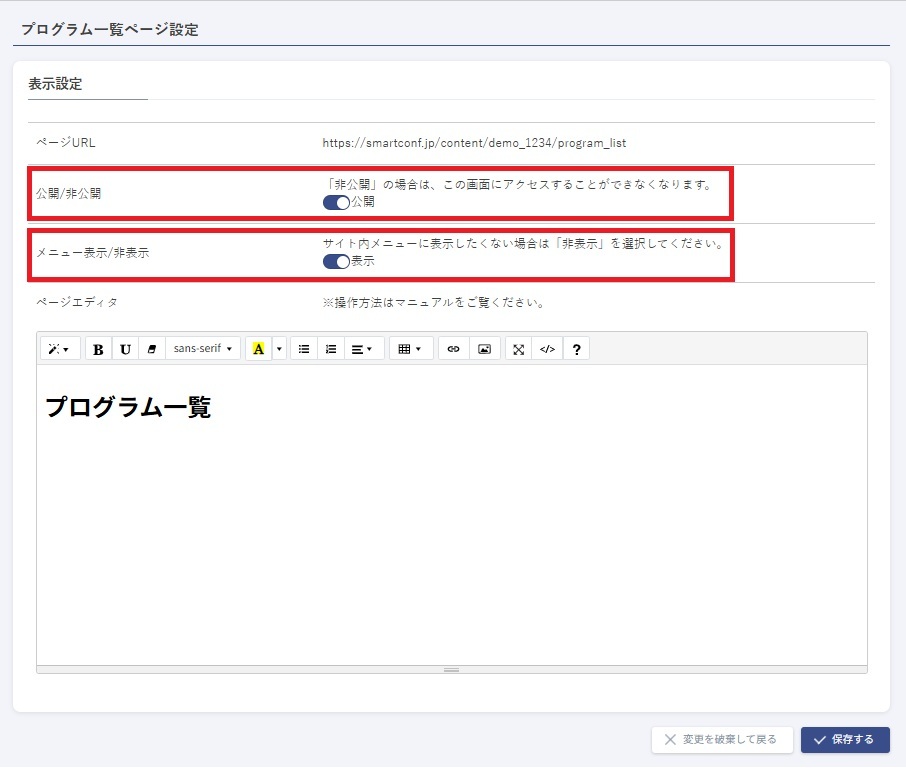Open the sans-serif font family dropdown
Image resolution: width=906 pixels, height=769 pixels.
click(203, 349)
